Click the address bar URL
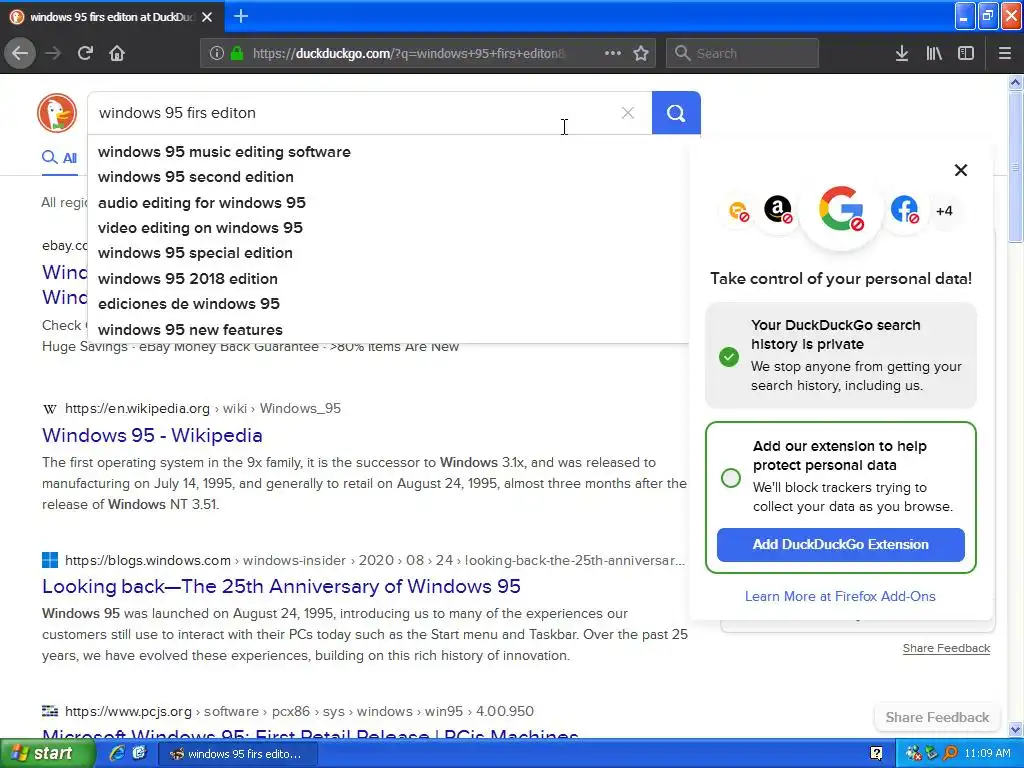This screenshot has width=1024, height=768. click(408, 54)
